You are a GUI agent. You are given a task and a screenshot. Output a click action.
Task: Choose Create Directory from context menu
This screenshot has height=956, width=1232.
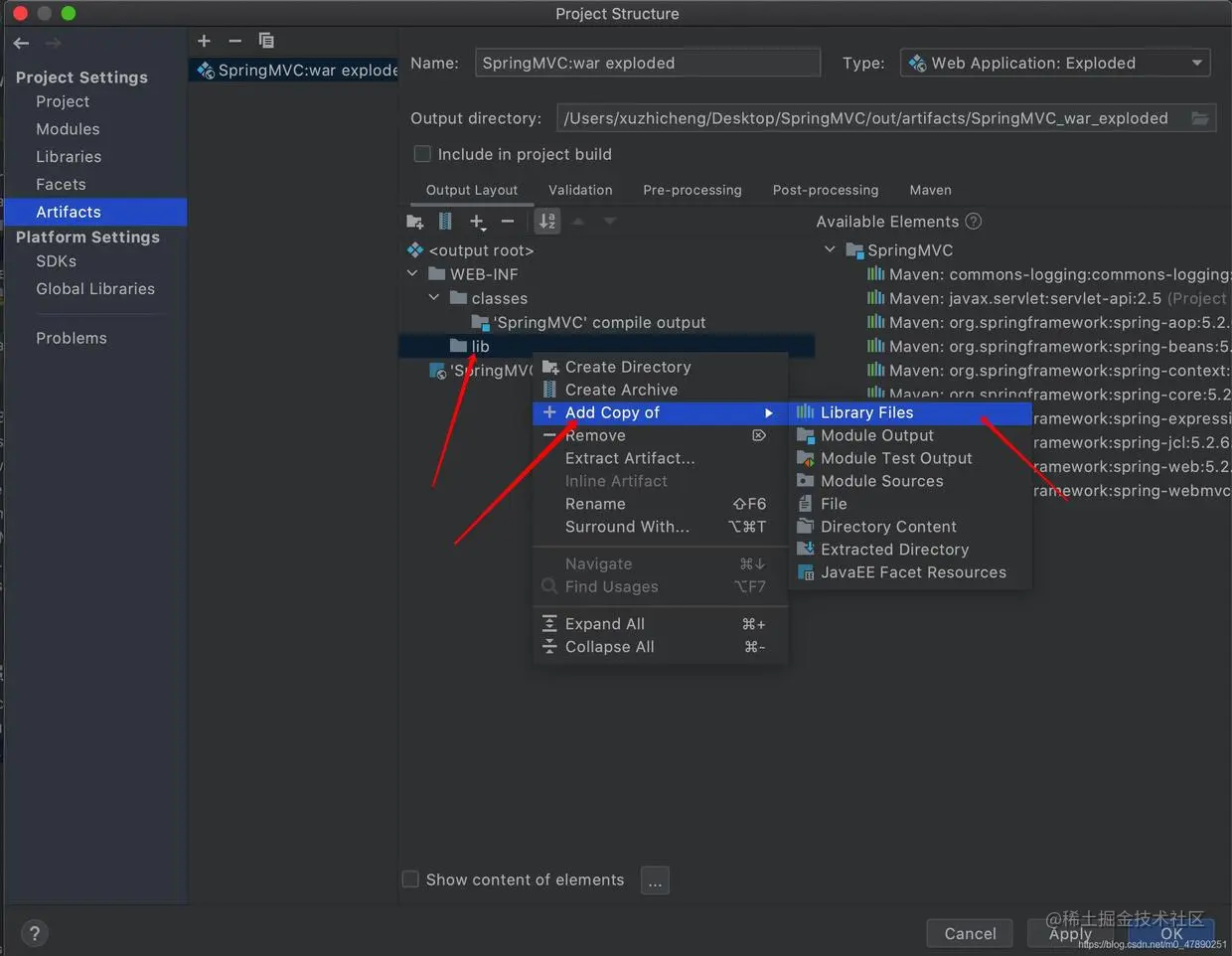[x=661, y=367]
